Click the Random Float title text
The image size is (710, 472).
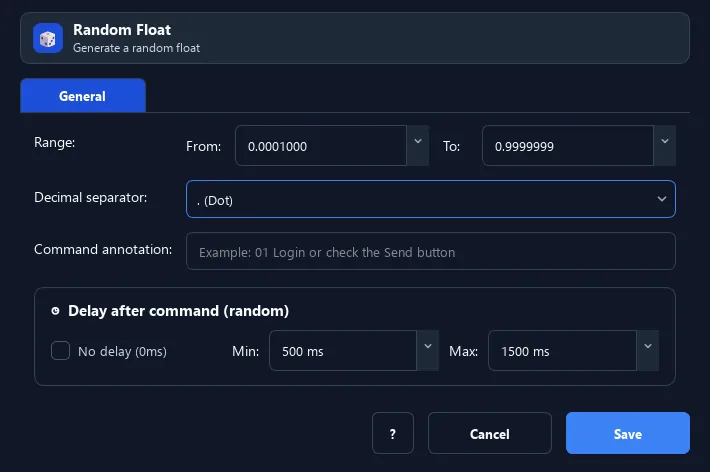point(122,30)
